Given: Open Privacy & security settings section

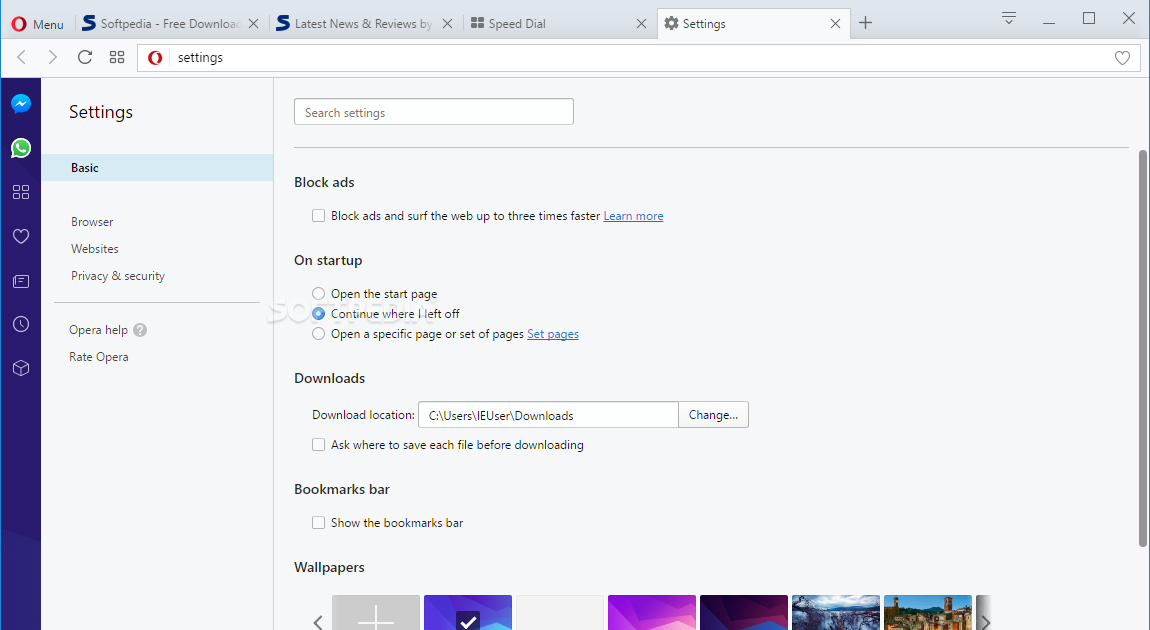Looking at the screenshot, I should [x=118, y=276].
